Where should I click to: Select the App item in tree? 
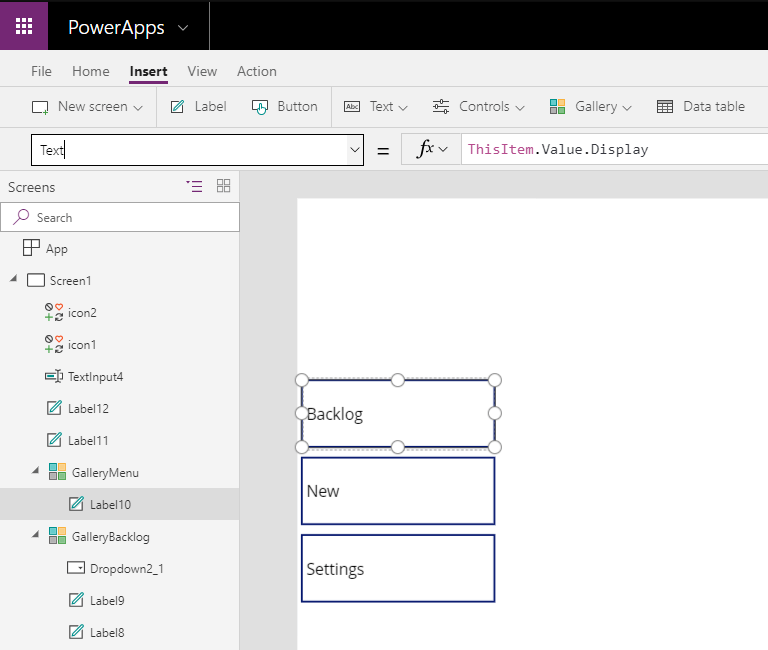coord(57,249)
